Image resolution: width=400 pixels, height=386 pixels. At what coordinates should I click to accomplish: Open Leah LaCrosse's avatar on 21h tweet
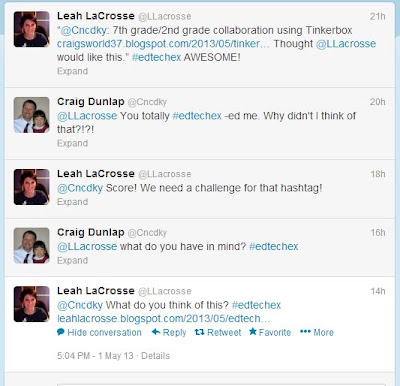click(32, 29)
